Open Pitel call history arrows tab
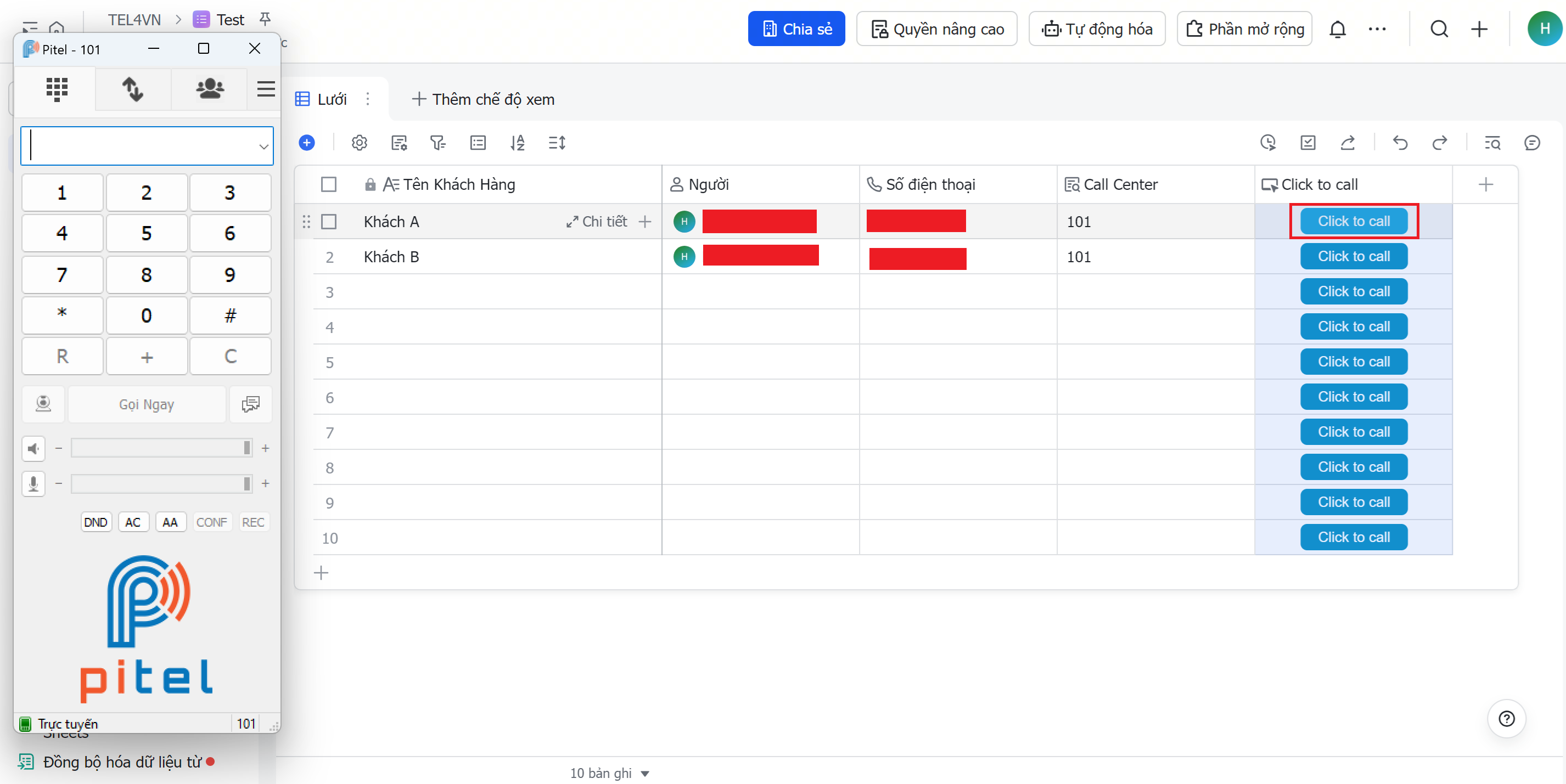 pyautogui.click(x=132, y=89)
